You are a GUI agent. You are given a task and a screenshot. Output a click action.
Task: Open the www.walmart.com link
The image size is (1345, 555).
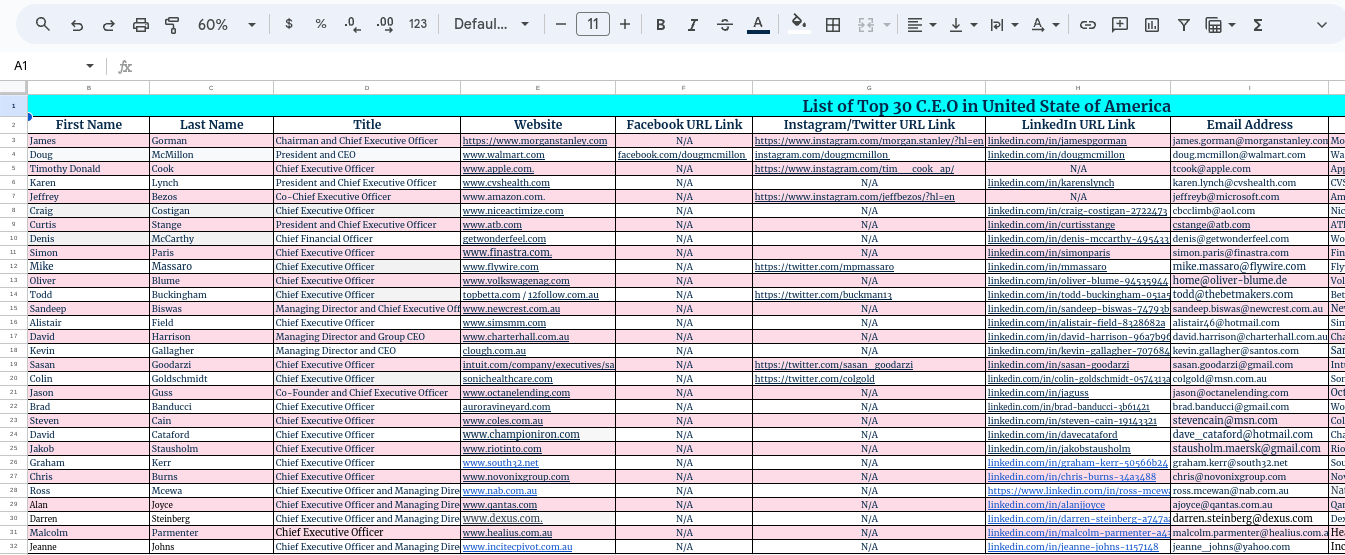click(x=503, y=155)
